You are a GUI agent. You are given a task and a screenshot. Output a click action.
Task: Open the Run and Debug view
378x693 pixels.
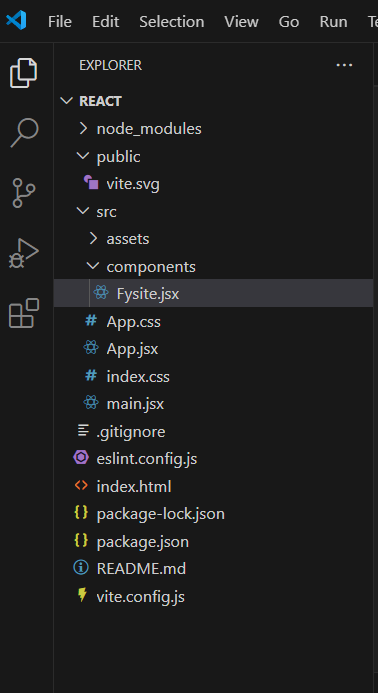[x=24, y=253]
